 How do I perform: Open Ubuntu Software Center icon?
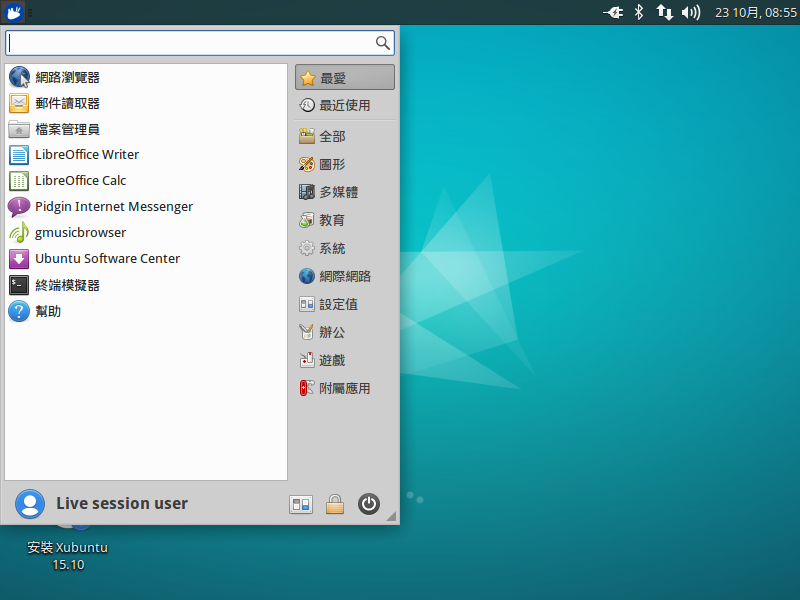point(19,259)
